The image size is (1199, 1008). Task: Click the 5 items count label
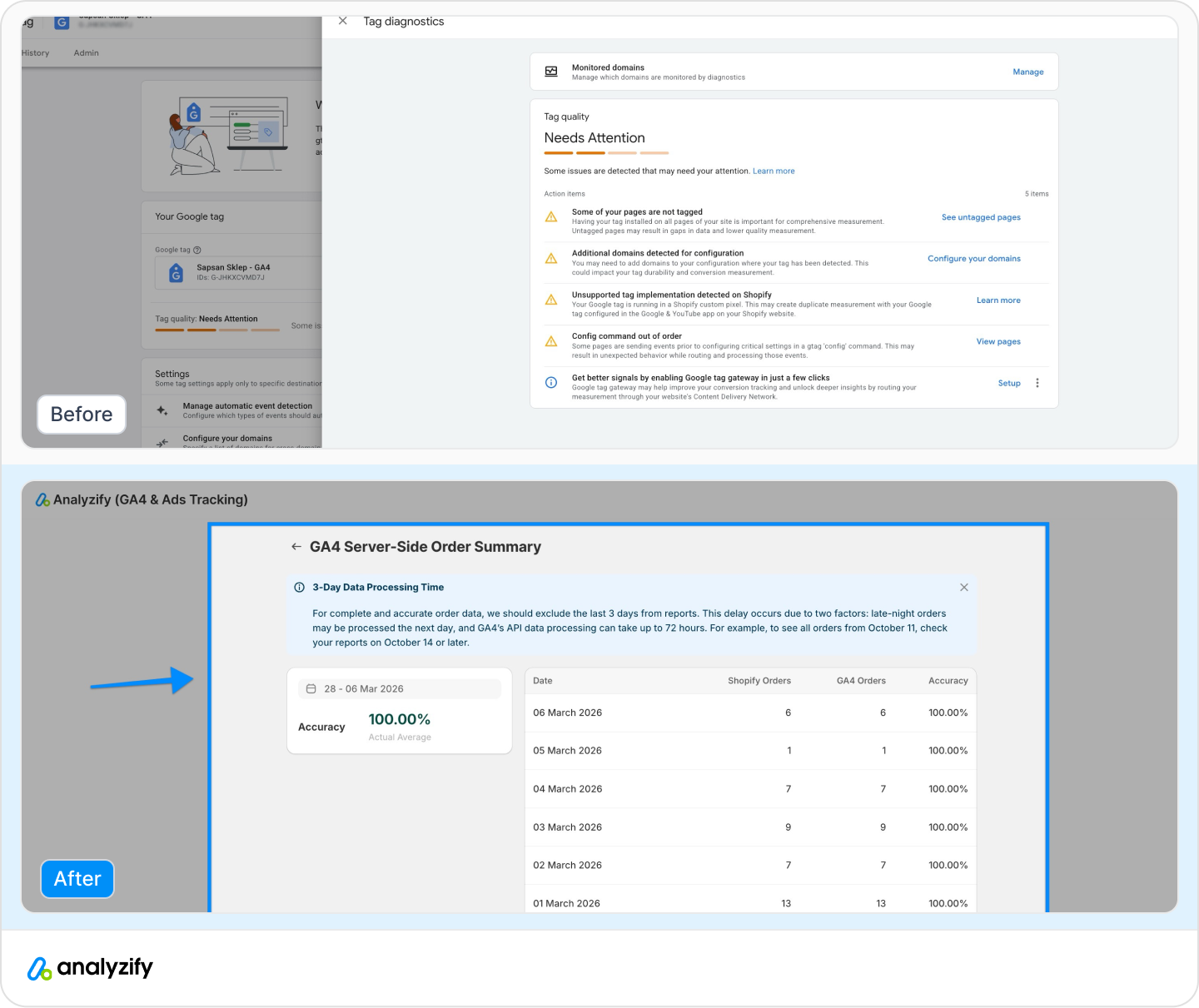coord(1037,194)
